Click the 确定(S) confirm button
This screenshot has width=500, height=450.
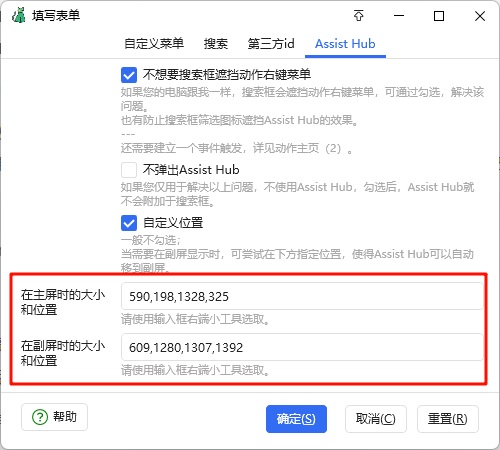296,419
